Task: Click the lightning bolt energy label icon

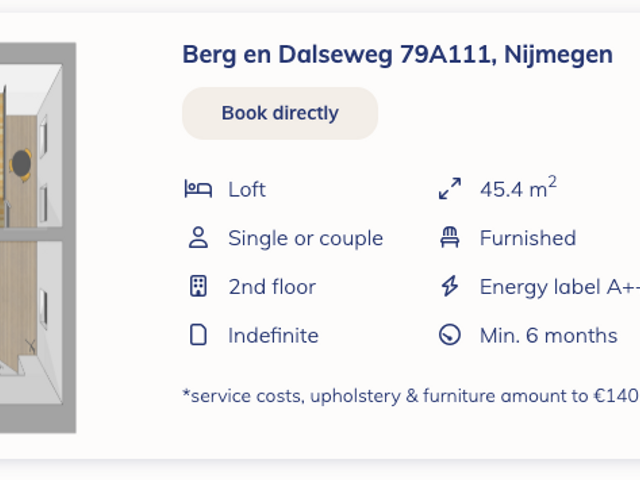Action: [450, 287]
